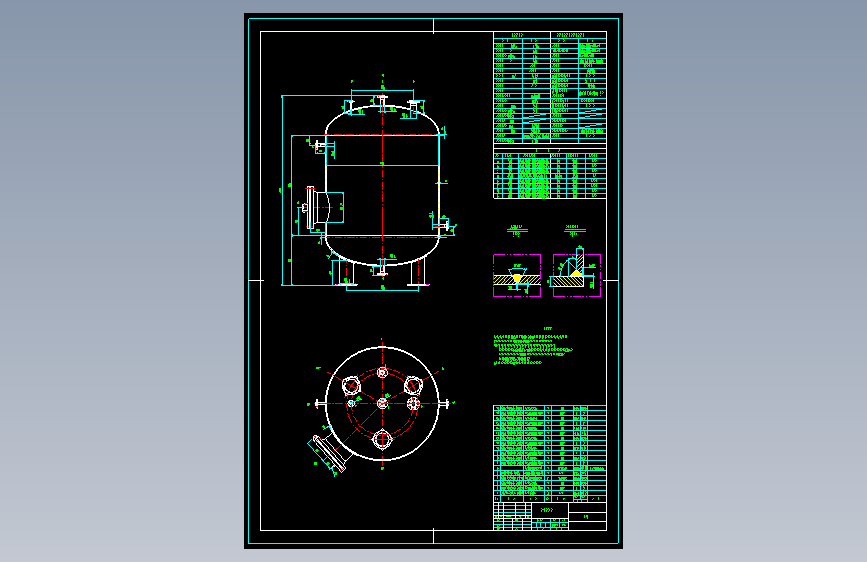Click the top center nozzle of the vessel
The image size is (867, 562).
(382, 102)
